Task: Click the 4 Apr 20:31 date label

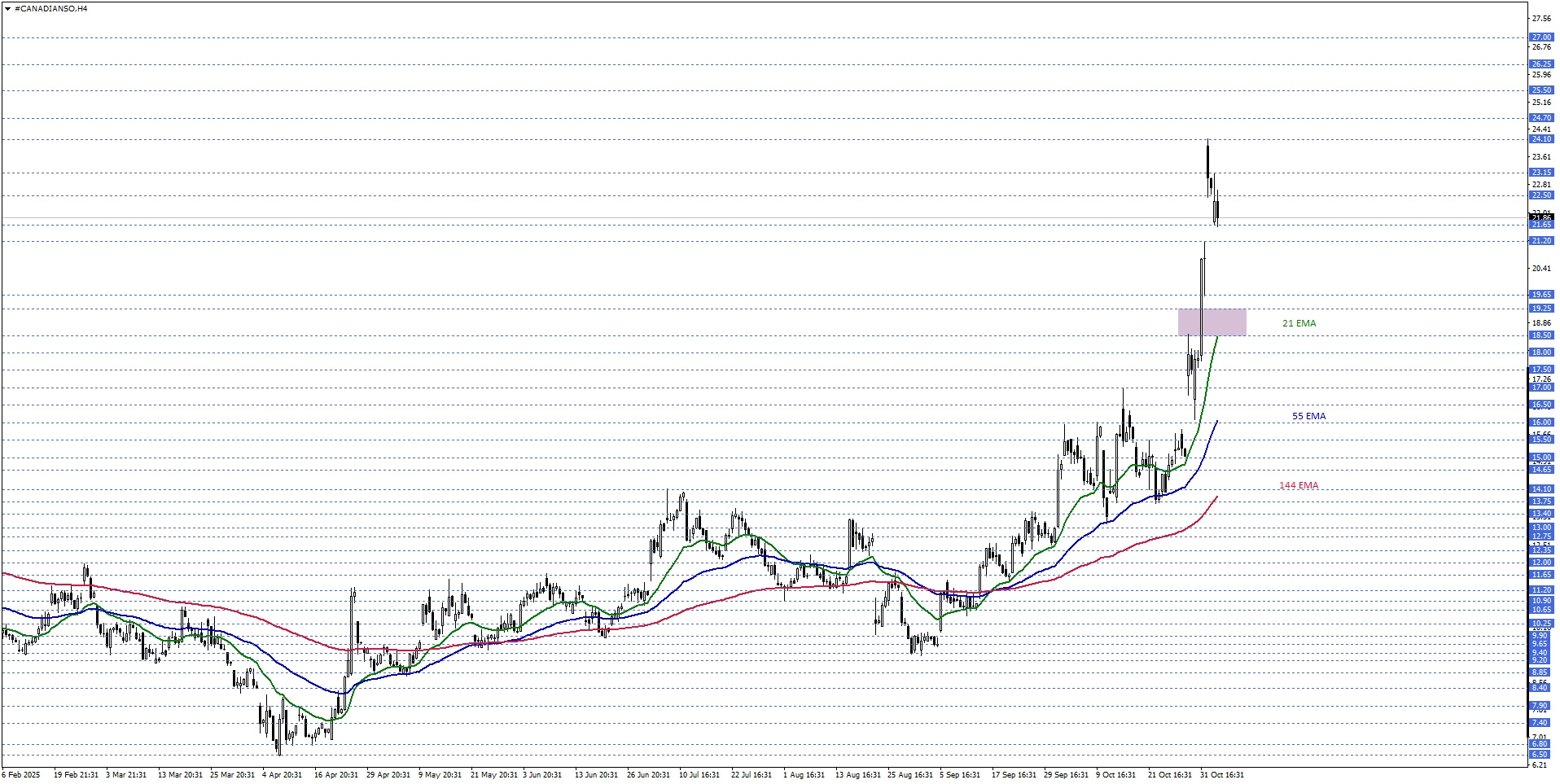Action: (x=282, y=774)
